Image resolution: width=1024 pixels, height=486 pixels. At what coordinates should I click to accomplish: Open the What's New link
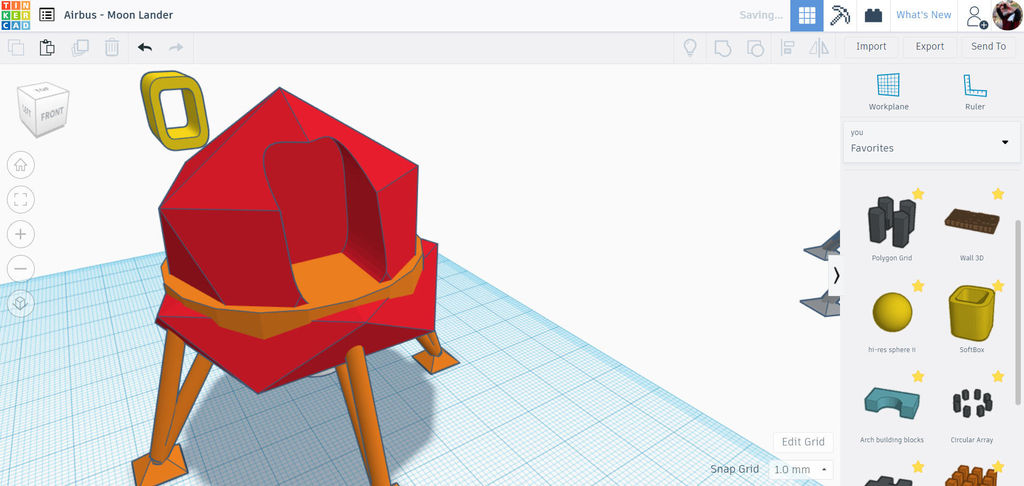click(x=923, y=15)
